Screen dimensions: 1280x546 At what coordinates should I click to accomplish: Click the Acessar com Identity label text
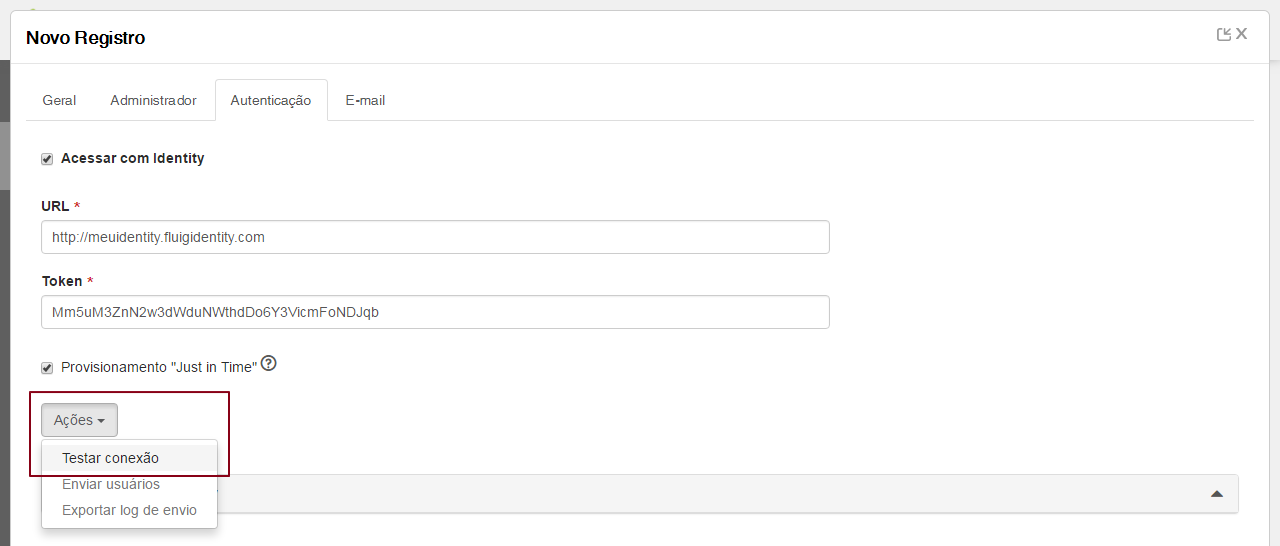pyautogui.click(x=133, y=158)
